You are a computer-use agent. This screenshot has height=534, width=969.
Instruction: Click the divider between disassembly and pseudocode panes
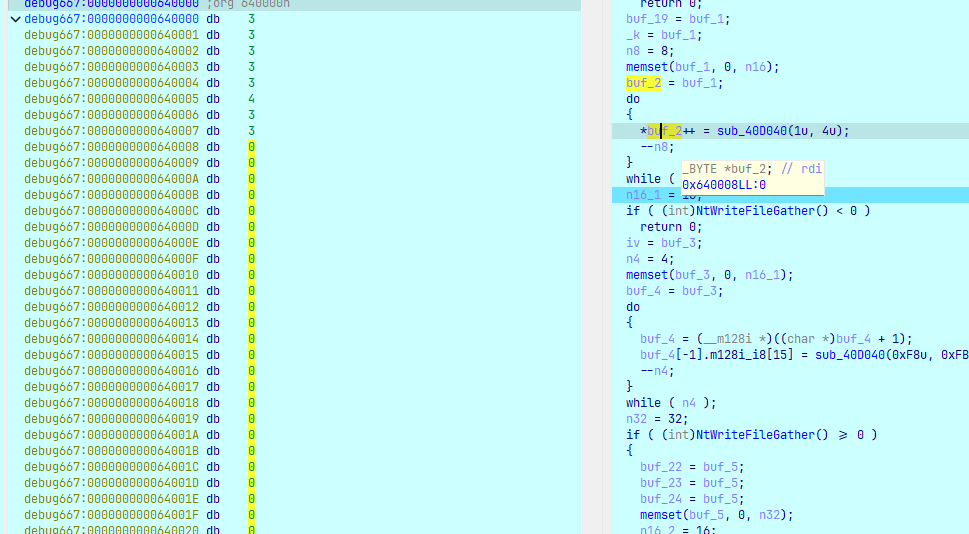tap(594, 267)
